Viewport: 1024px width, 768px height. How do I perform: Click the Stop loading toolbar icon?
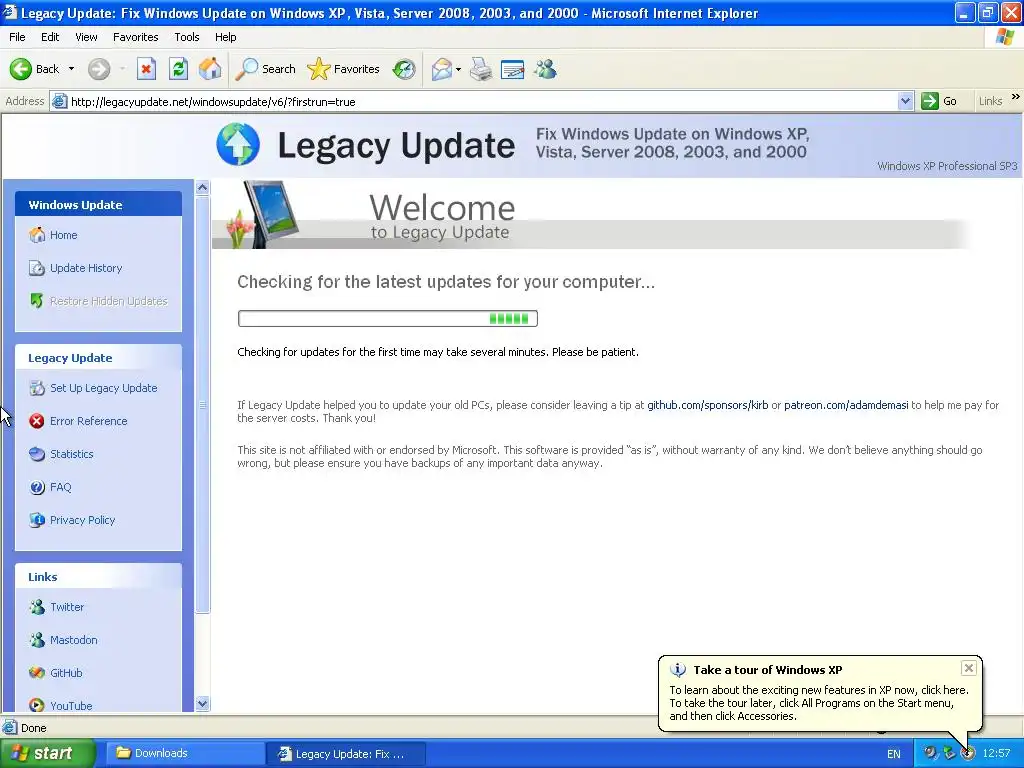tap(146, 69)
